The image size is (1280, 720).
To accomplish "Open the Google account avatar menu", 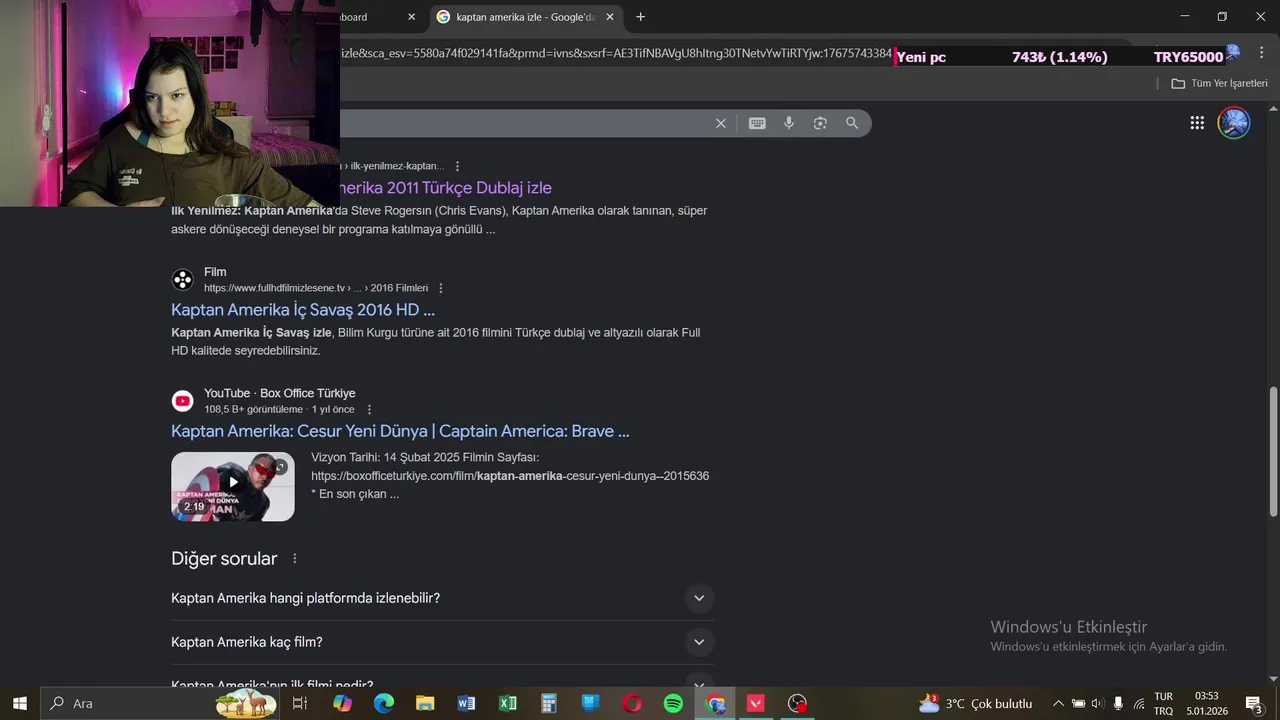I will (x=1234, y=123).
